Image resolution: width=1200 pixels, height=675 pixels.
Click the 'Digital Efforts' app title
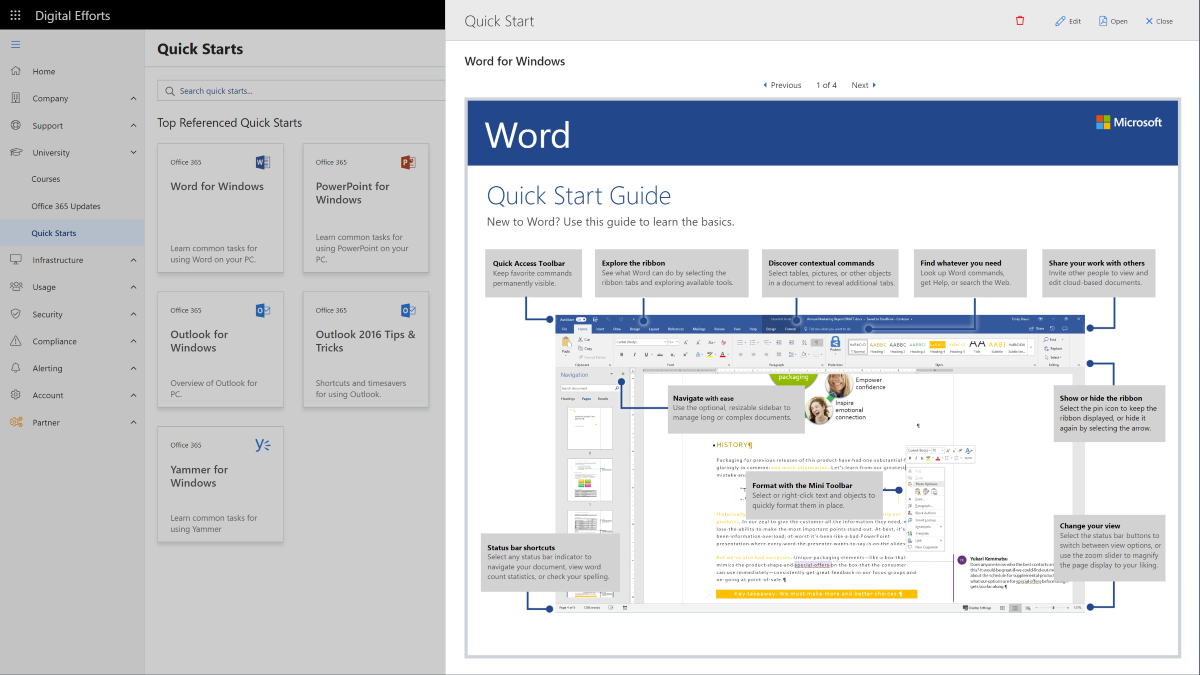(73, 16)
